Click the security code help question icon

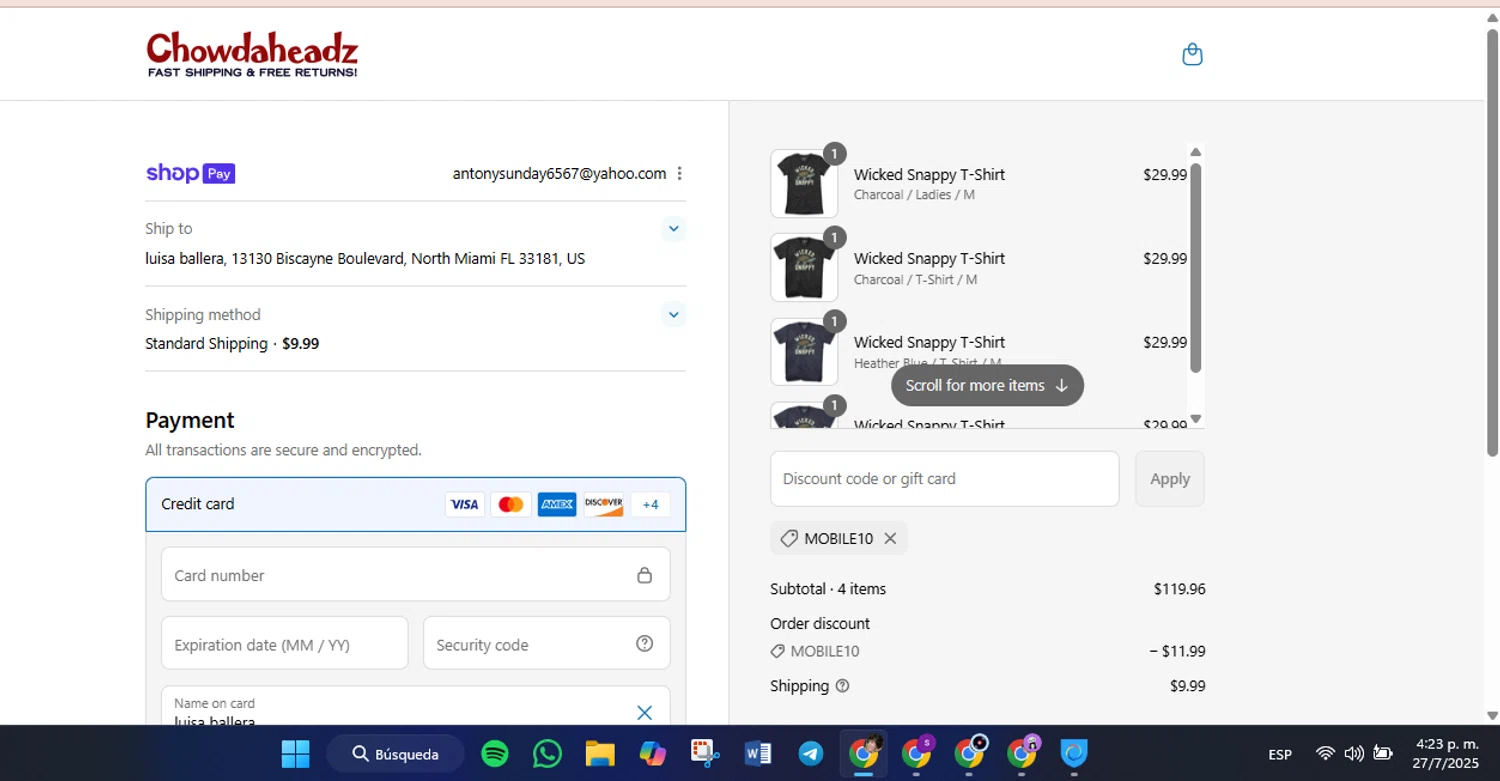645,644
